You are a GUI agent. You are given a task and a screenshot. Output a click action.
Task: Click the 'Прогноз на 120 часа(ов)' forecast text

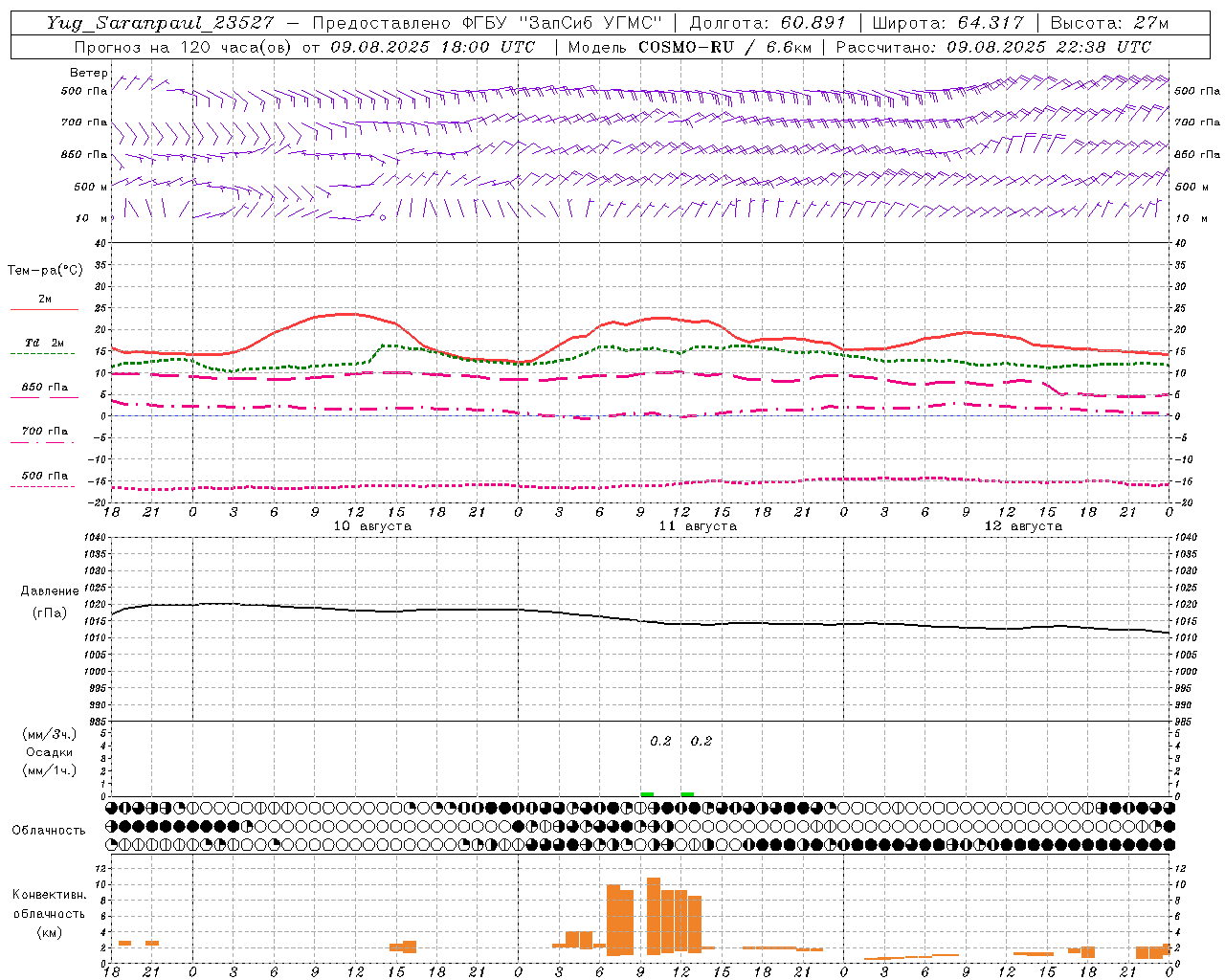click(x=182, y=47)
